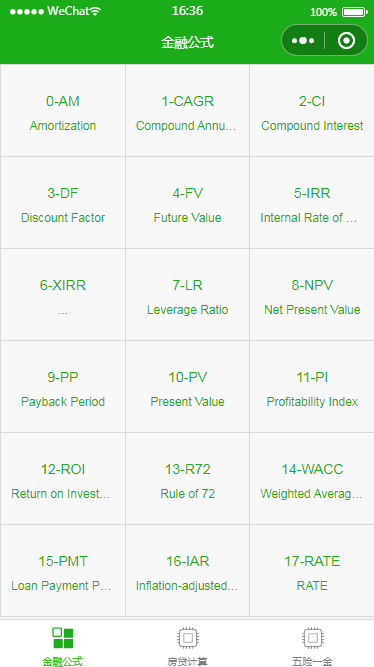Screen dimensions: 374x667
Task: Open the 4-FV Future Value calculator
Action: (x=187, y=202)
